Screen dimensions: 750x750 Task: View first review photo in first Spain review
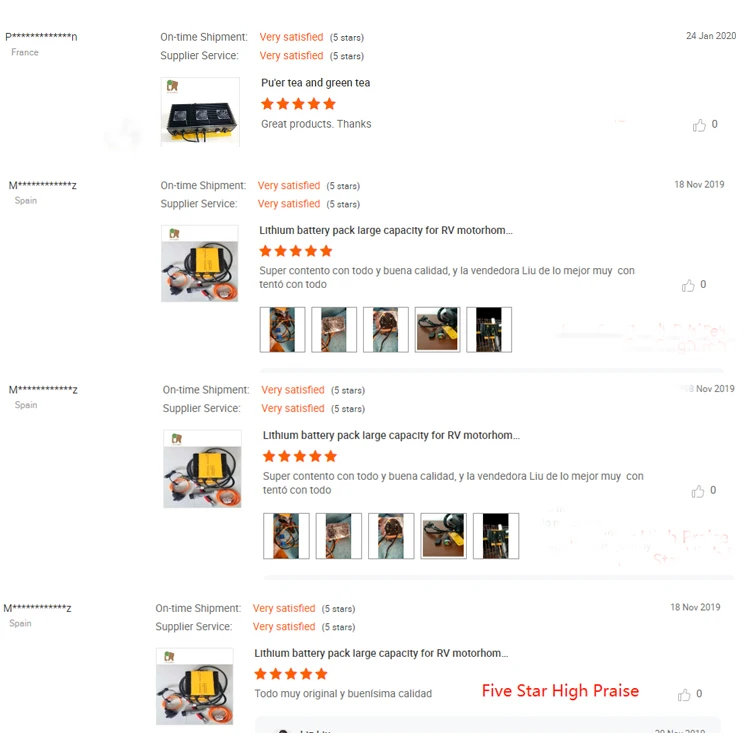(x=282, y=330)
